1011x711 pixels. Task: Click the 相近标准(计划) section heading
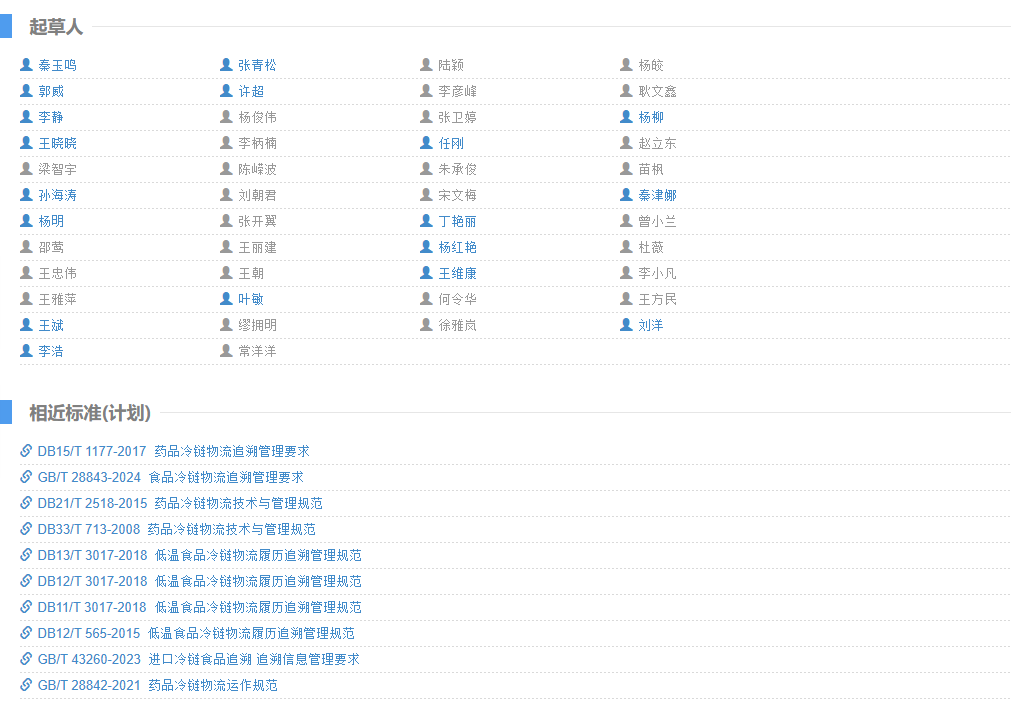90,413
